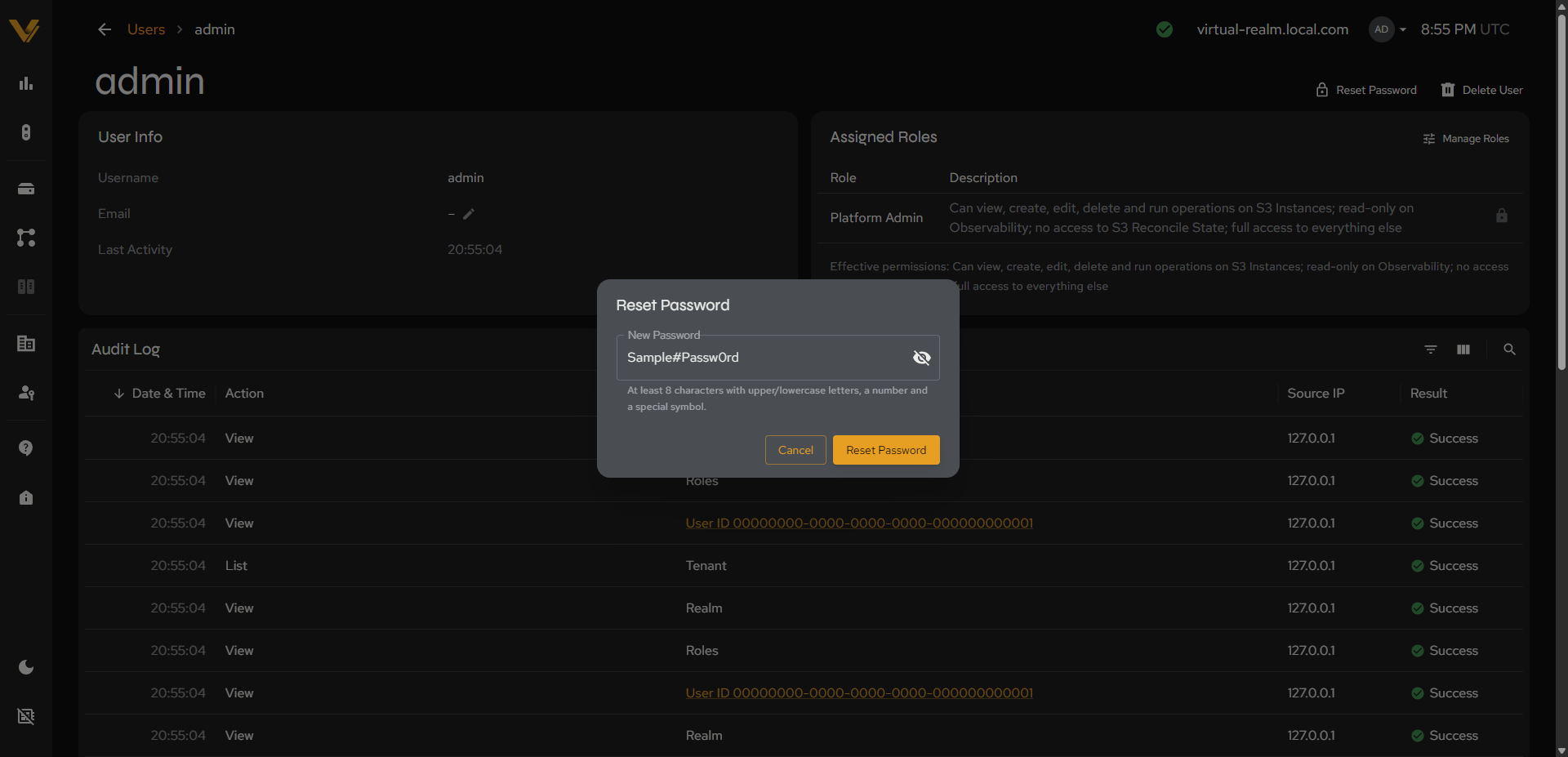Open the tenant building sidebar icon
Screen dimensions: 1568x757
26,344
